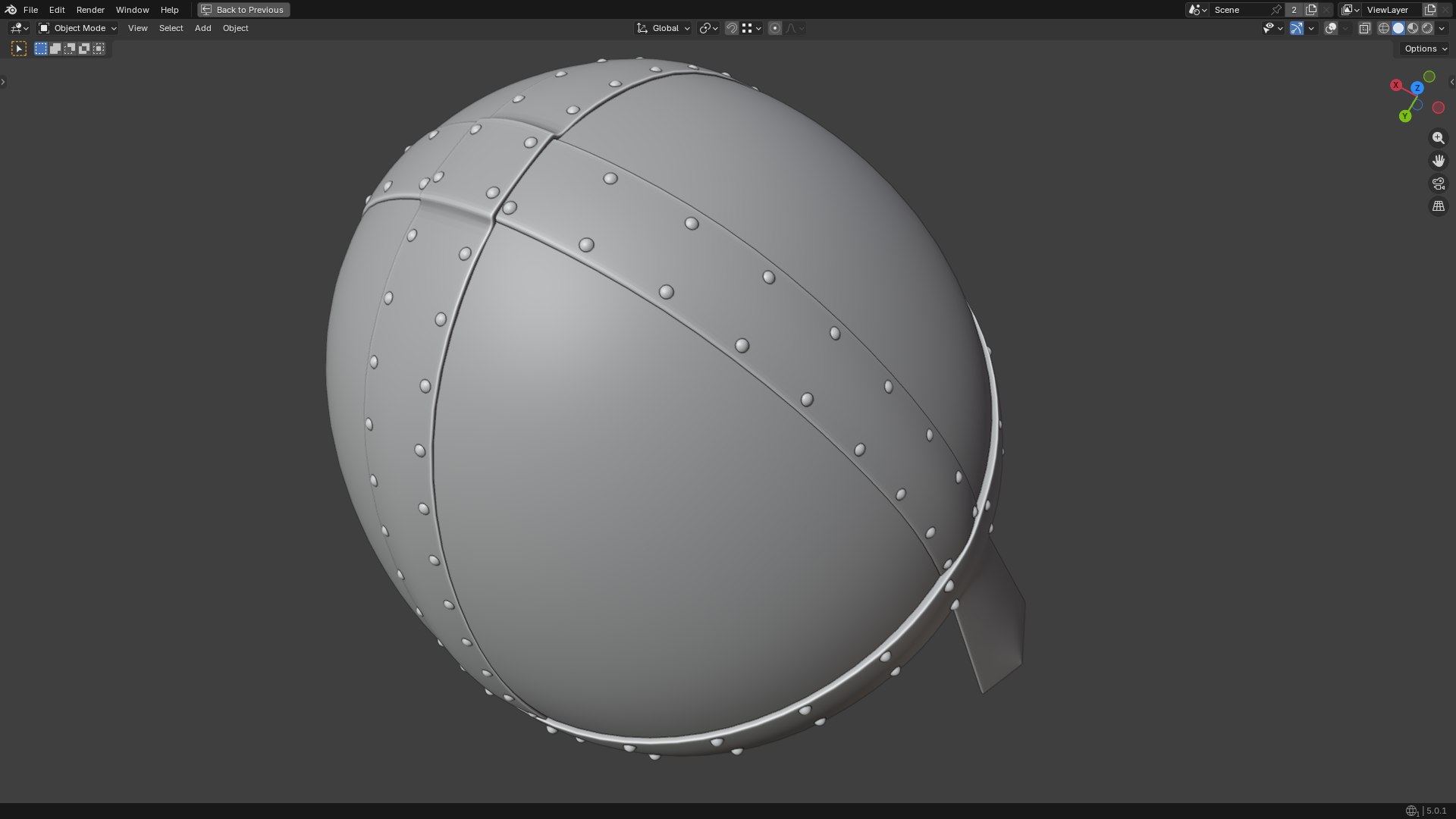Select the Select Box tool icon
The width and height of the screenshot is (1456, 819).
point(19,49)
